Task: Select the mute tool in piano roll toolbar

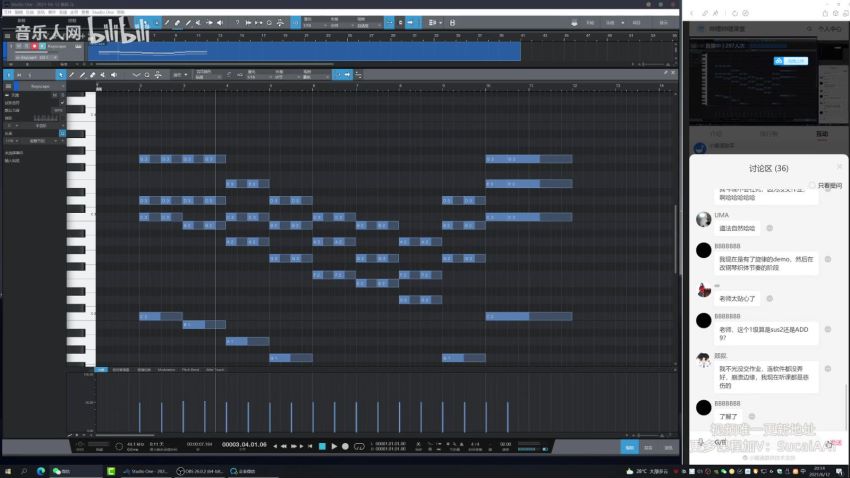Action: pyautogui.click(x=102, y=75)
